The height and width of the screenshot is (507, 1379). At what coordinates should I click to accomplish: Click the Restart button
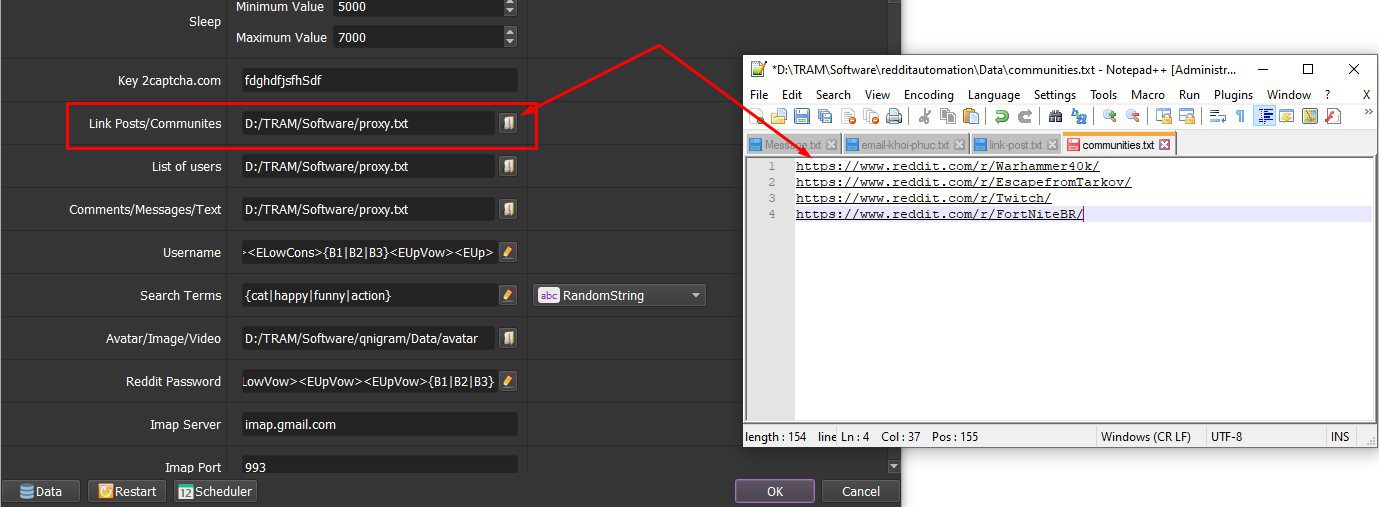[127, 491]
